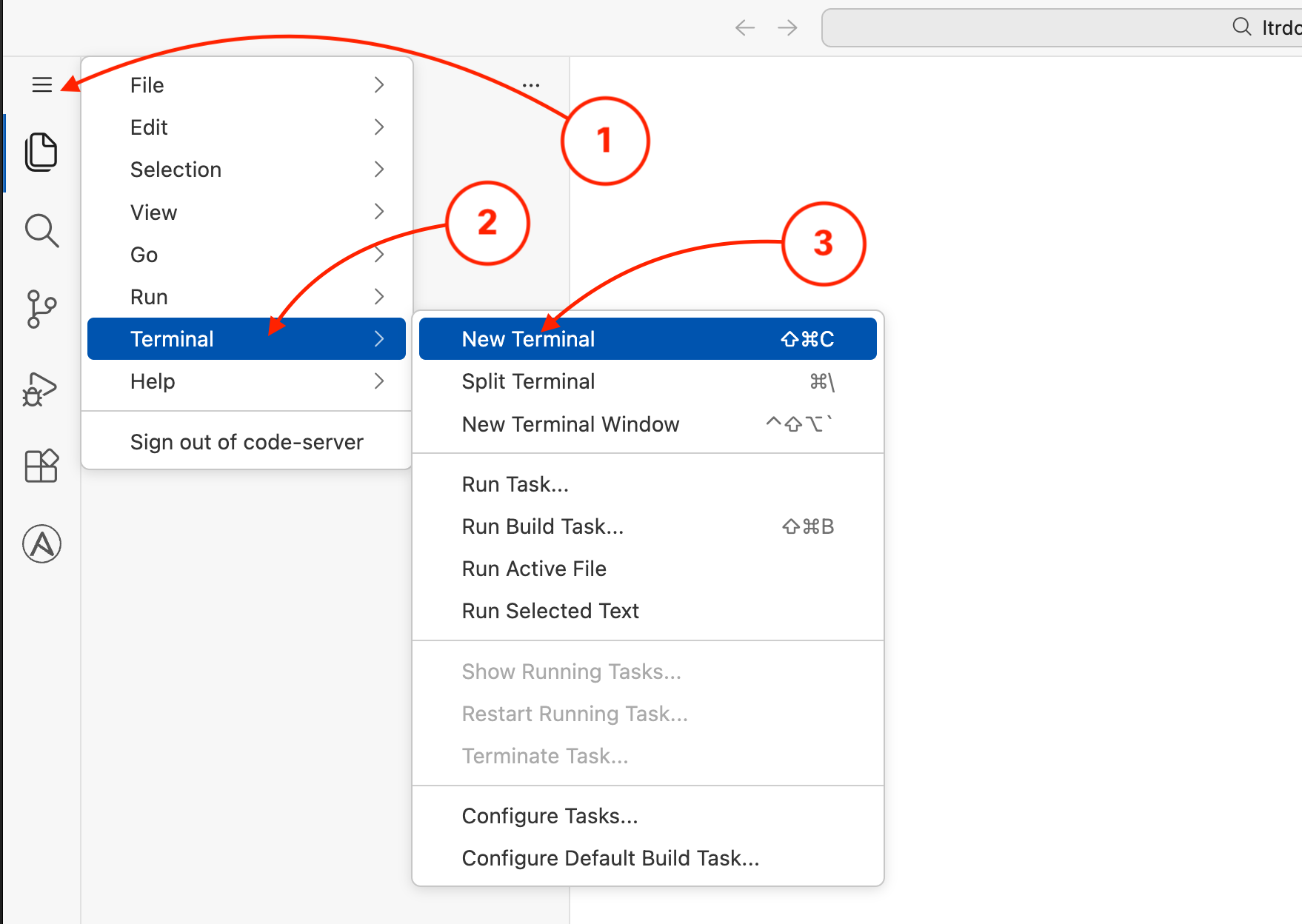The width and height of the screenshot is (1302, 924).
Task: Go forward using the right arrow
Action: pos(787,28)
